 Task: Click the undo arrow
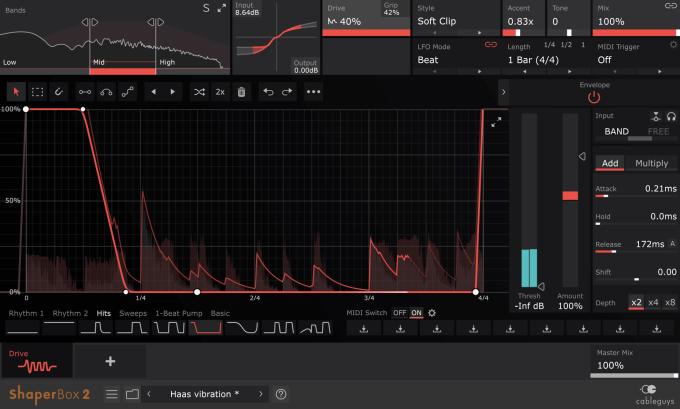point(268,92)
